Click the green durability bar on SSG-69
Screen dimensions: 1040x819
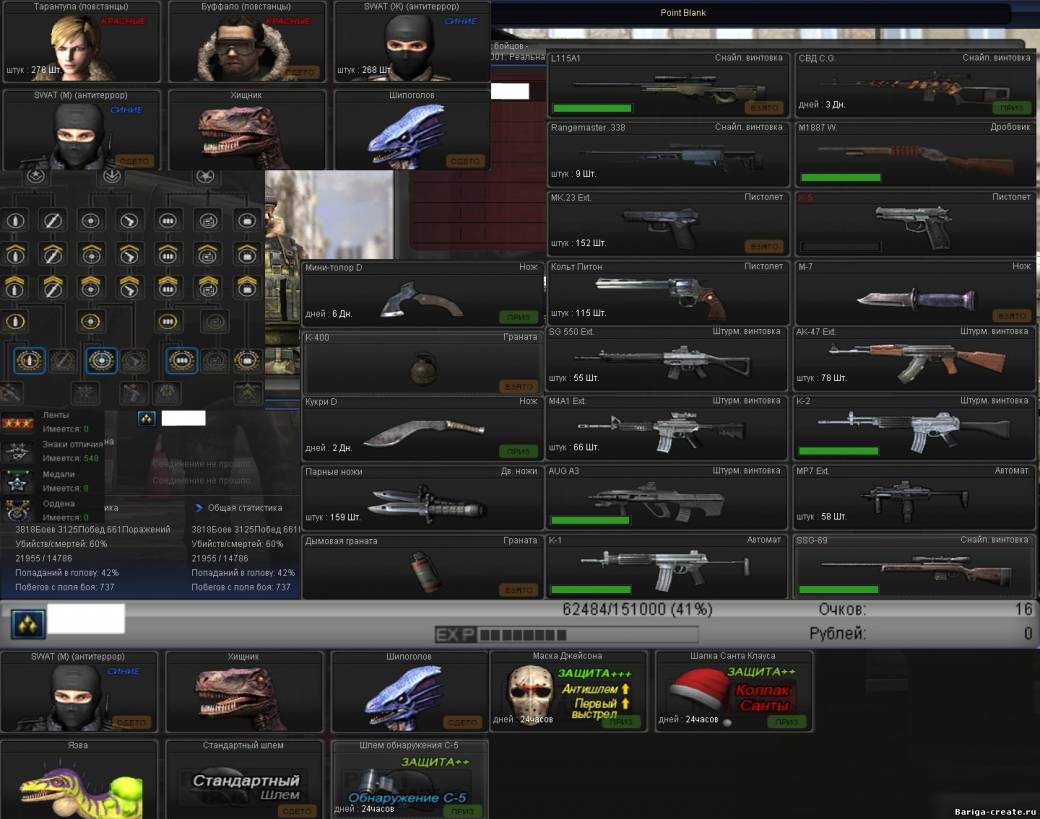[838, 589]
